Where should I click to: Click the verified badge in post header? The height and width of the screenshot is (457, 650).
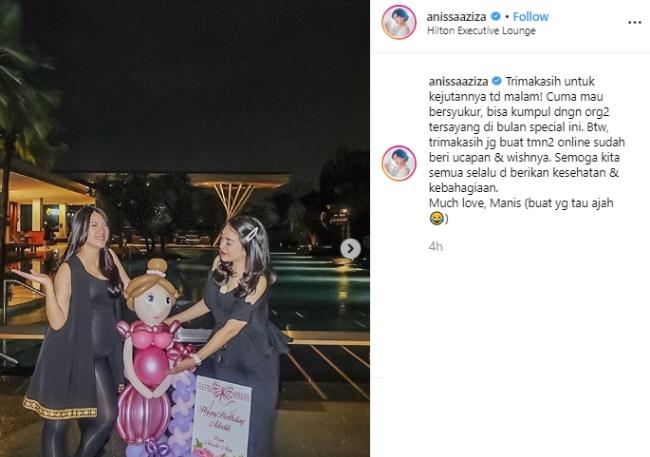click(495, 17)
